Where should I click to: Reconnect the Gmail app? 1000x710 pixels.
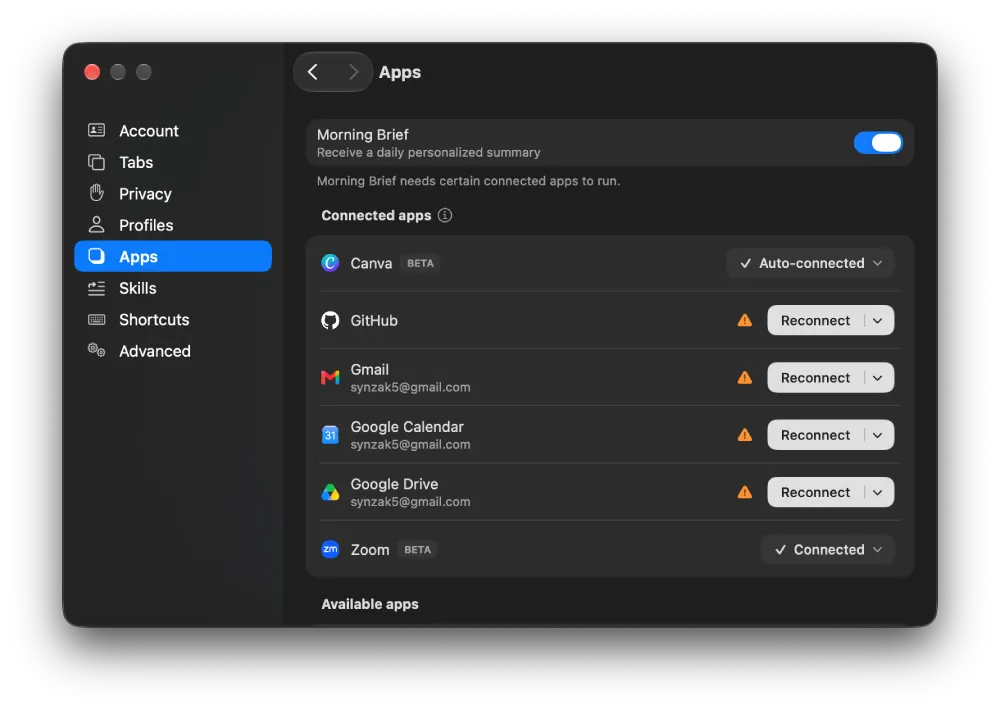pyautogui.click(x=815, y=378)
